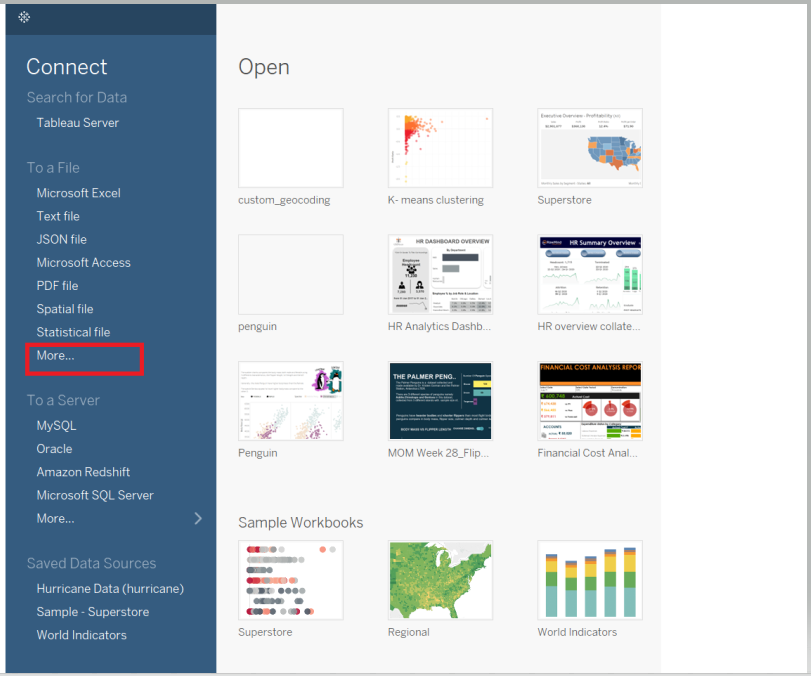The width and height of the screenshot is (811, 676).
Task: Open the MOM Week 28_Flip workbook thumbnail
Action: [440, 401]
